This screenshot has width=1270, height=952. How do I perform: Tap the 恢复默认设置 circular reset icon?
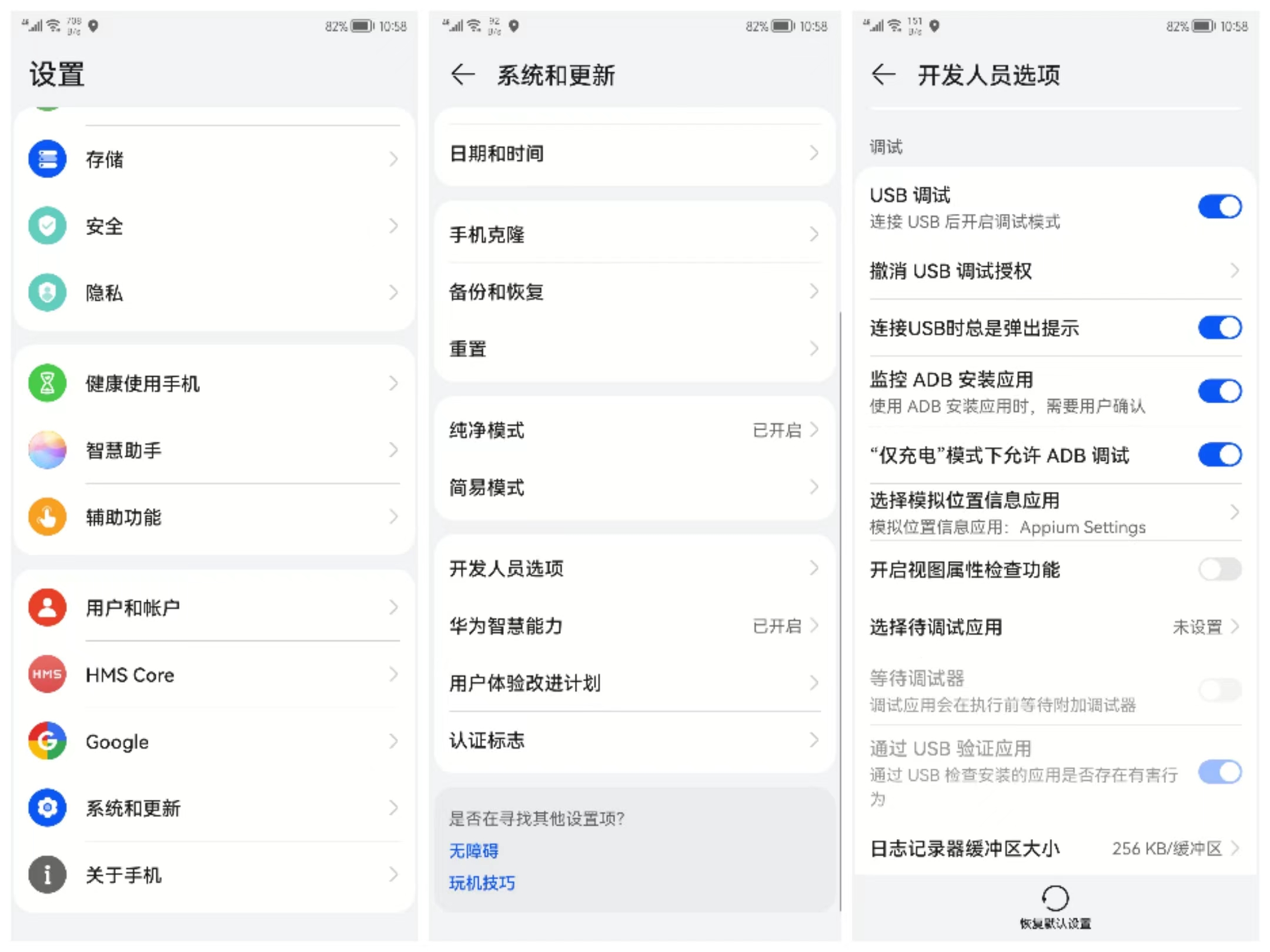pyautogui.click(x=1055, y=898)
